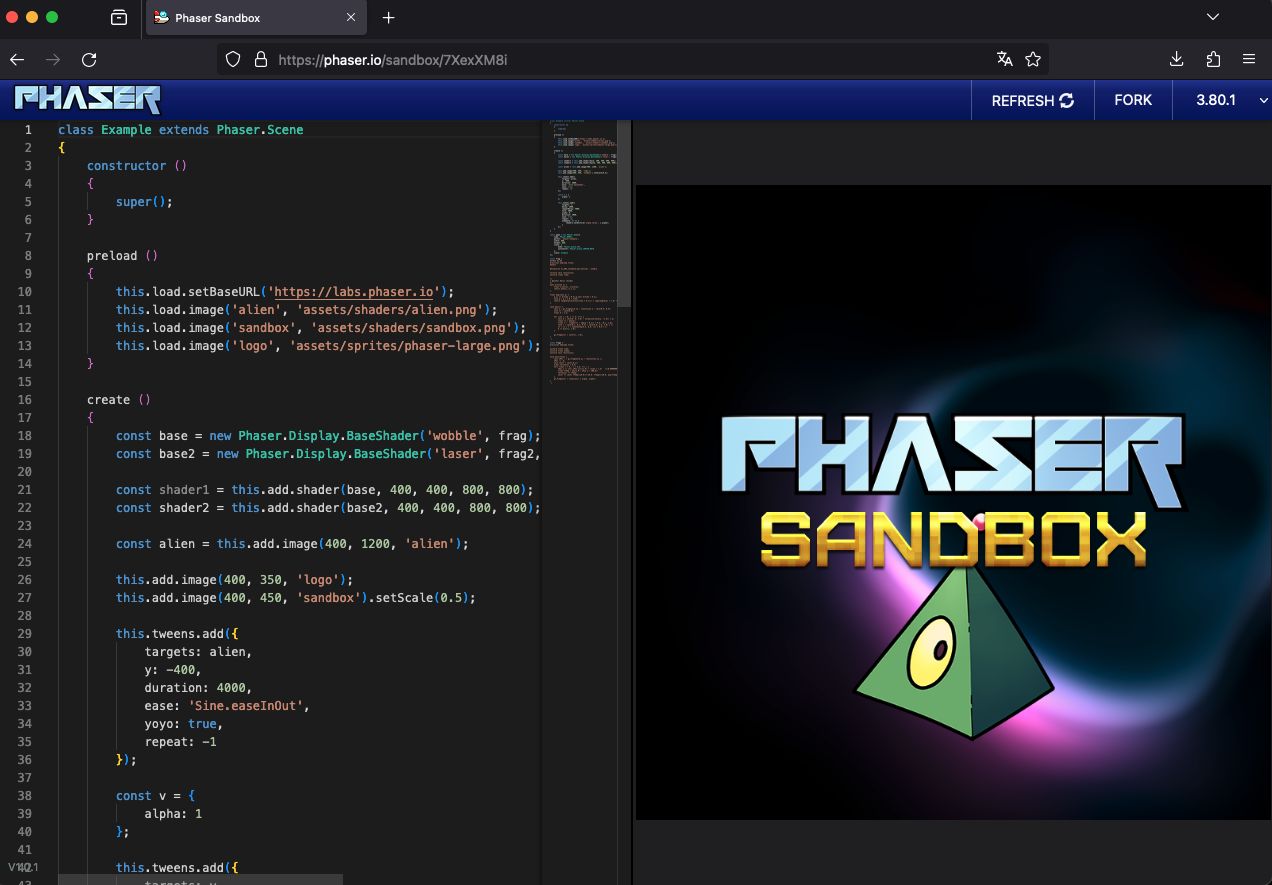
Task: Open the translate page icon
Action: pyautogui.click(x=1005, y=60)
